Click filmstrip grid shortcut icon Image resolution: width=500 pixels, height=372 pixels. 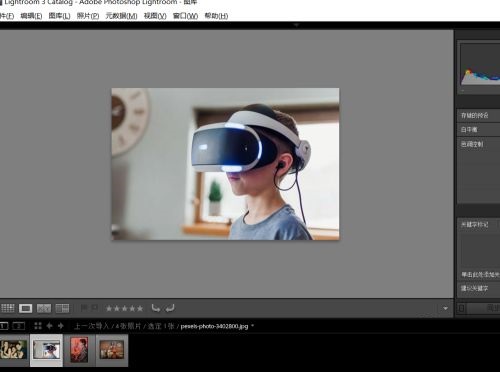tap(38, 326)
